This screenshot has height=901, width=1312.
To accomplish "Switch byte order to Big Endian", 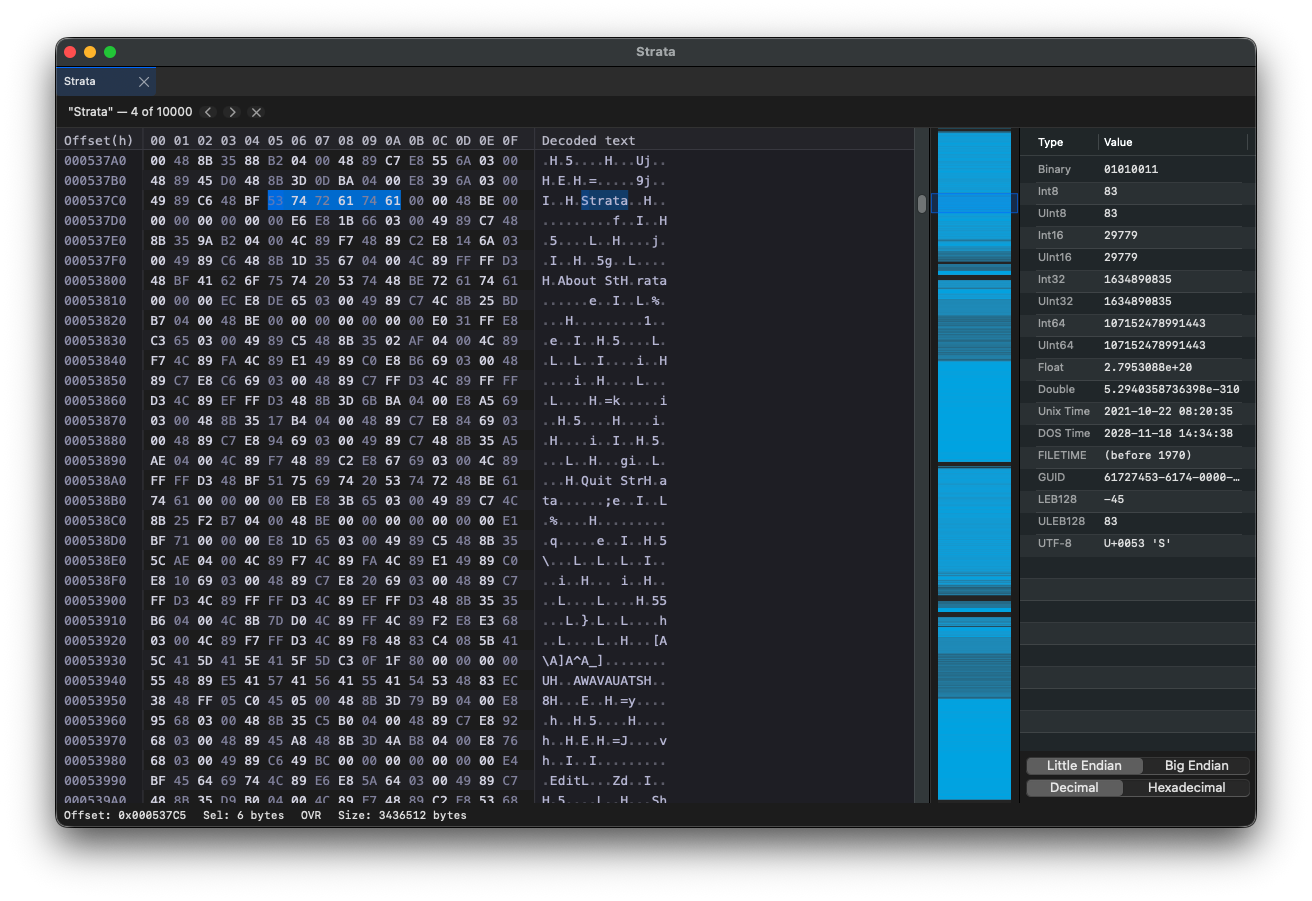I will coord(1196,765).
